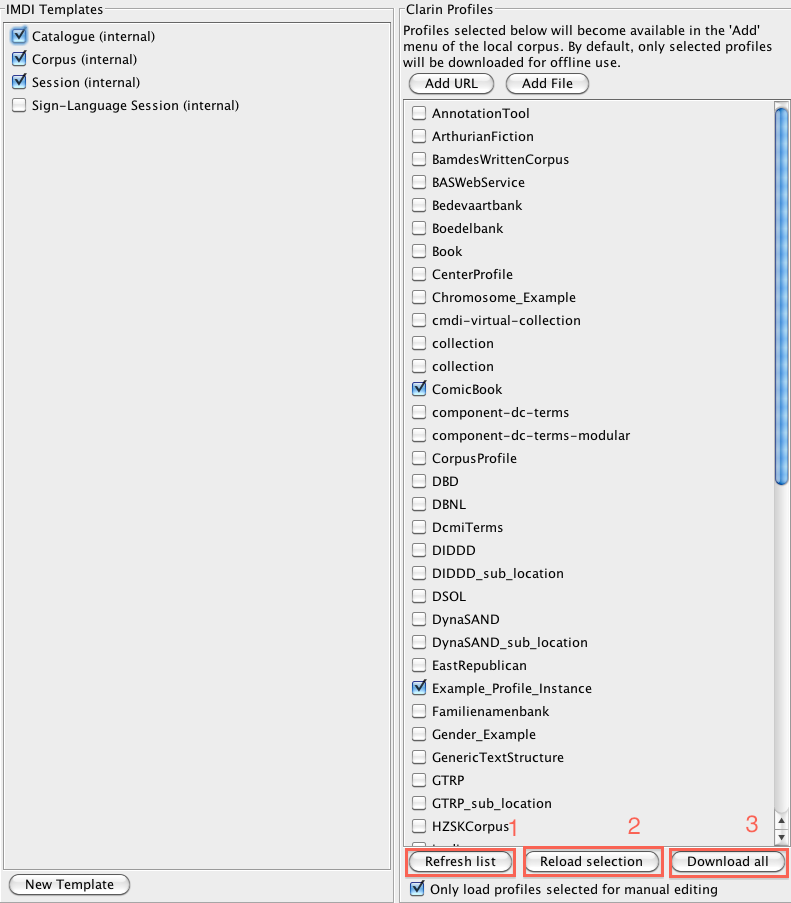Uncheck the Catalogue (internal) template
791x903 pixels.
pos(19,36)
